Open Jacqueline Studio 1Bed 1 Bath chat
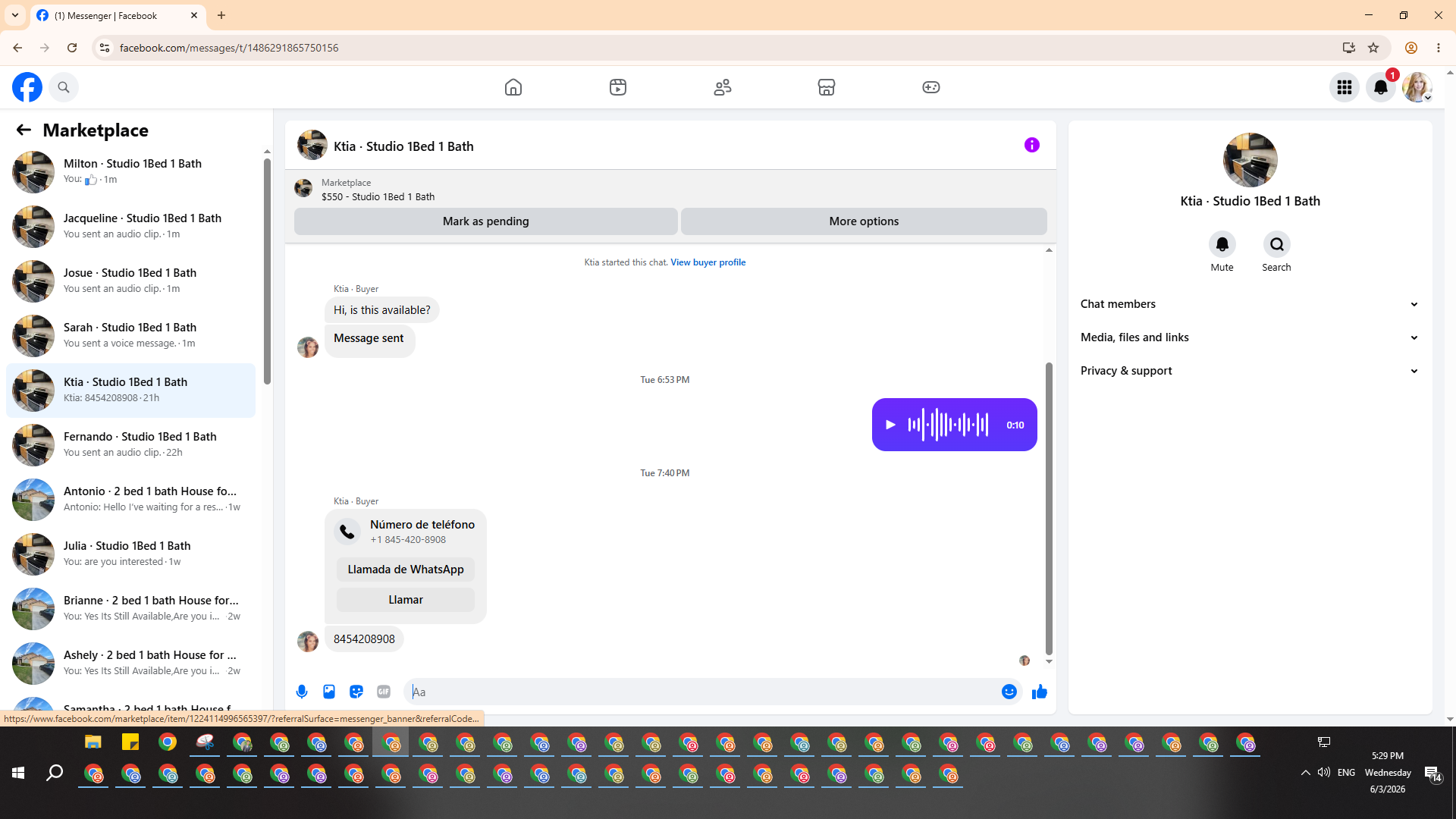Screen dimensions: 1456x819 tap(131, 227)
